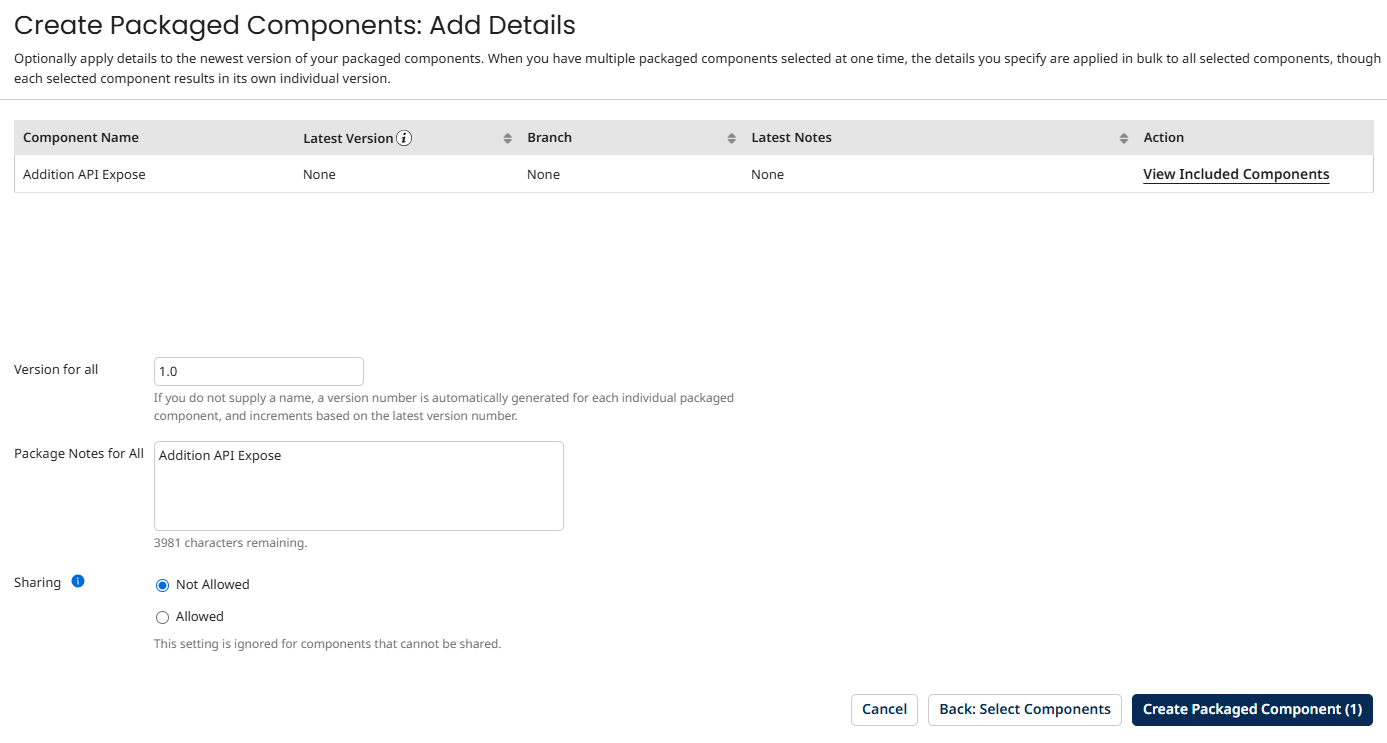Image resolution: width=1387 pixels, height=743 pixels.
Task: Open the View Included Components link
Action: pyautogui.click(x=1236, y=174)
